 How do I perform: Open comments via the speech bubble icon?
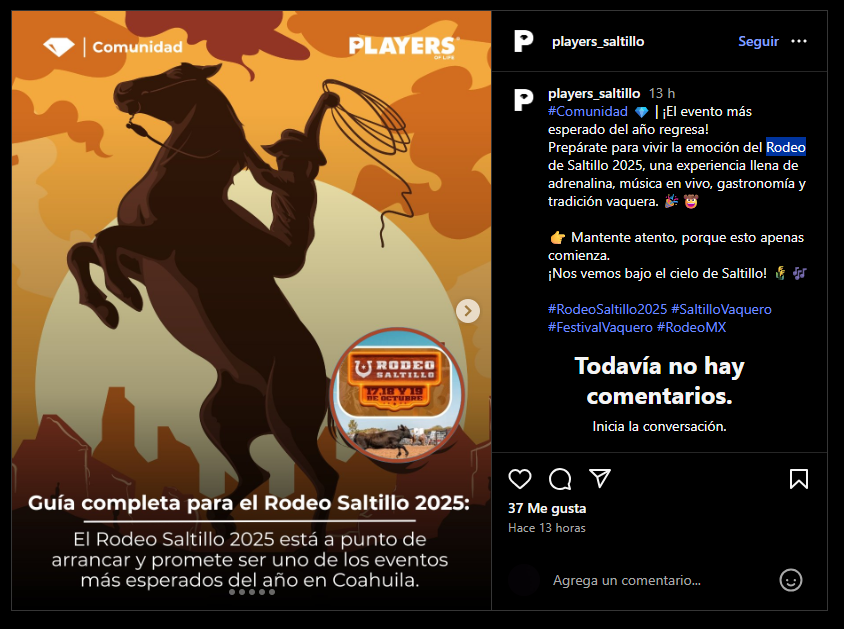point(560,479)
